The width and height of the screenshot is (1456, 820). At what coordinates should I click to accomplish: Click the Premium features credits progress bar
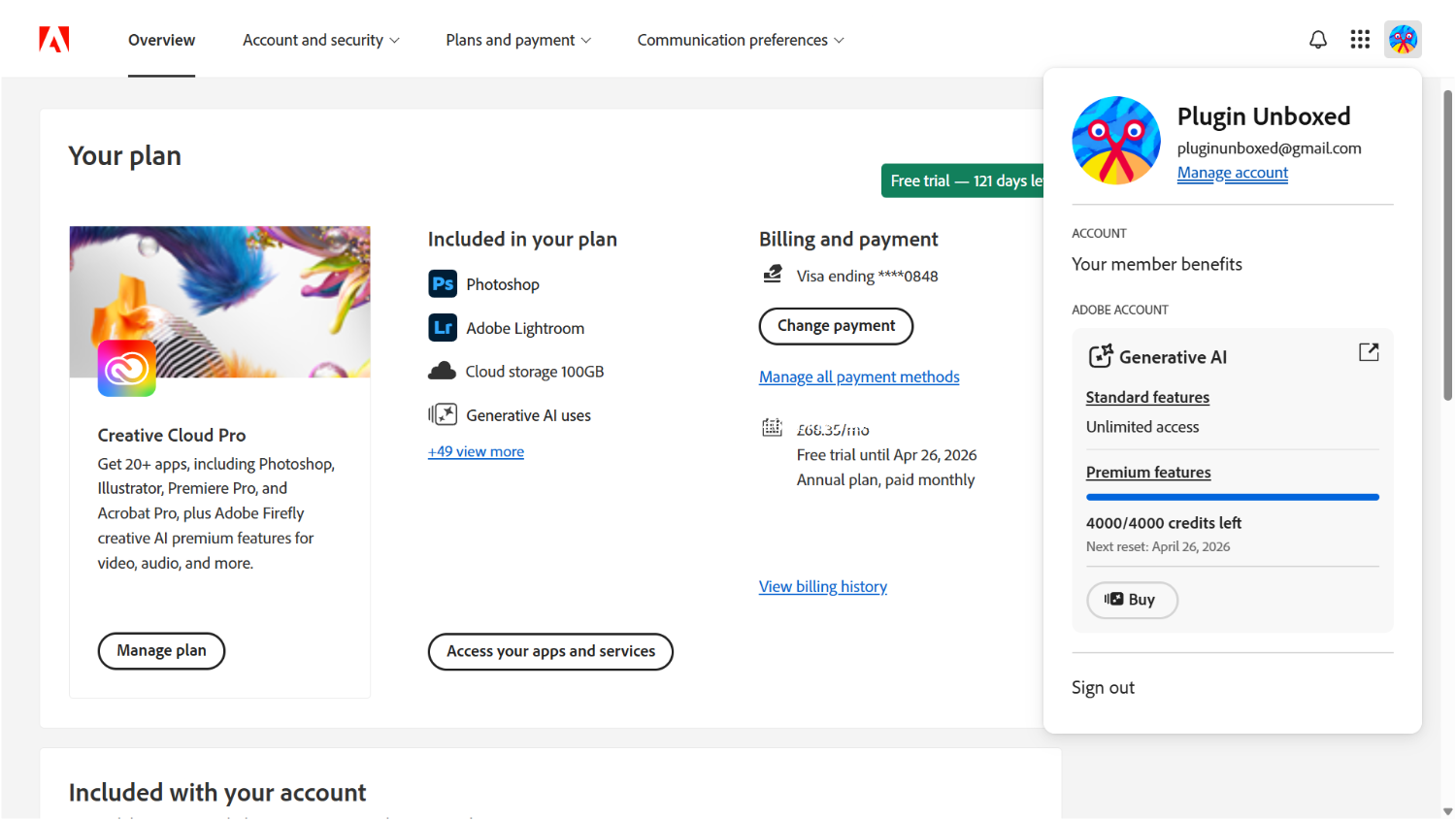point(1232,497)
